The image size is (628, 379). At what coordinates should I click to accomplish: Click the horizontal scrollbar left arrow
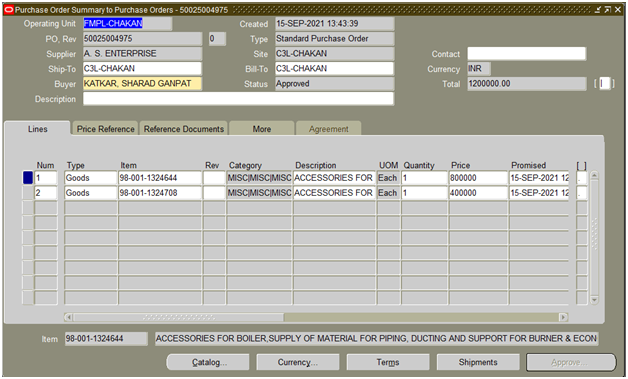(68, 317)
